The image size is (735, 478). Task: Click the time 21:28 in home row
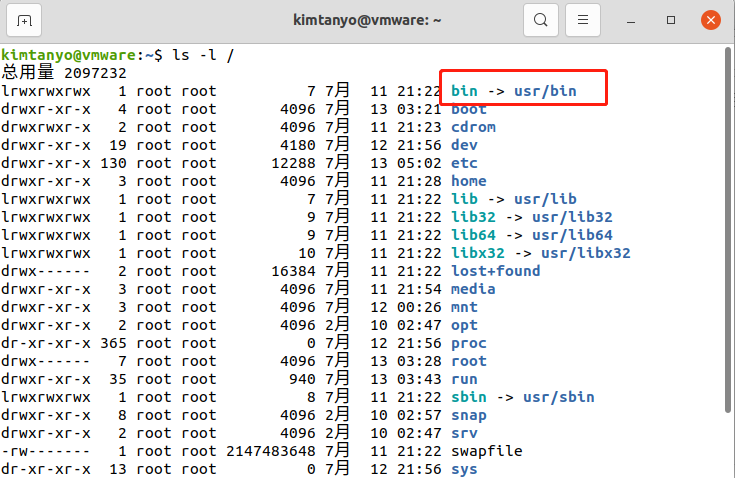point(420,181)
